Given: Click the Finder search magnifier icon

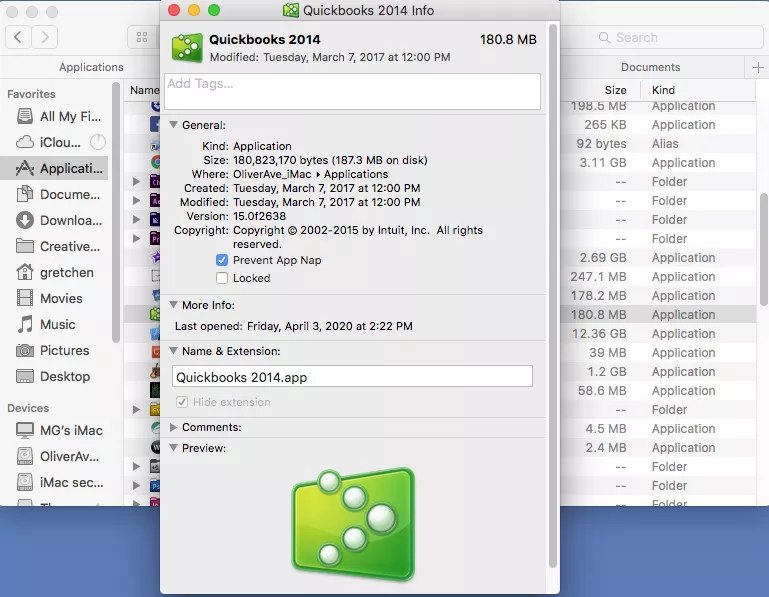Looking at the screenshot, I should click(604, 38).
